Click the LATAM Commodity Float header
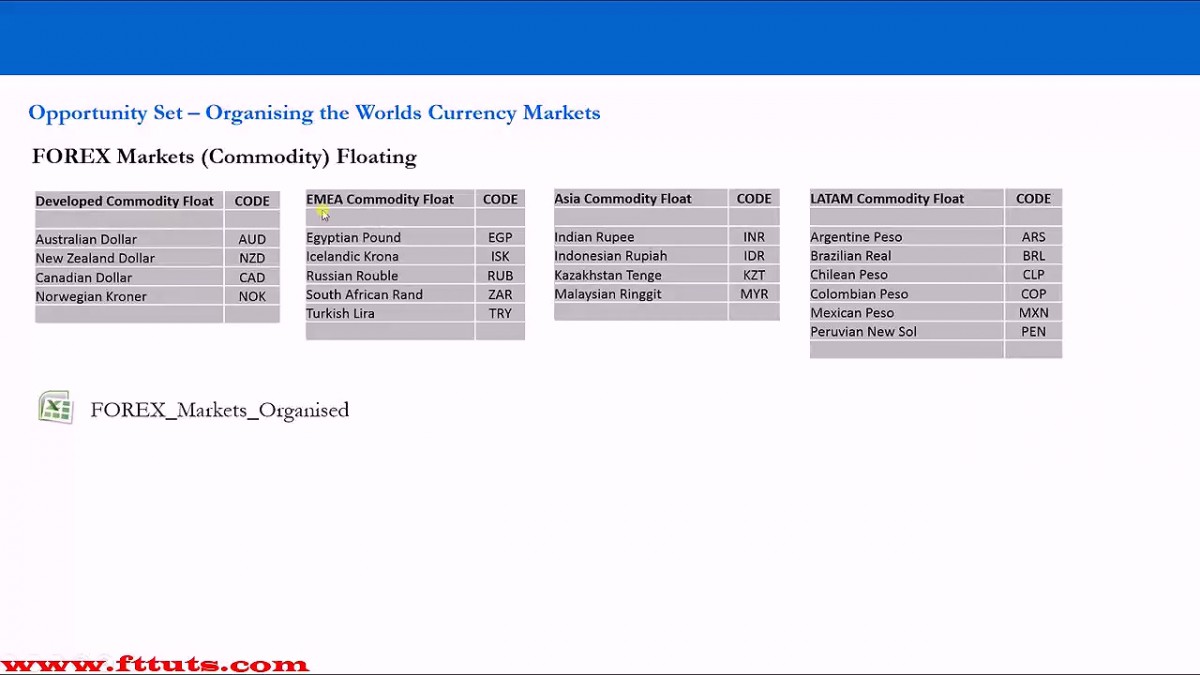The width and height of the screenshot is (1200, 675). point(906,198)
